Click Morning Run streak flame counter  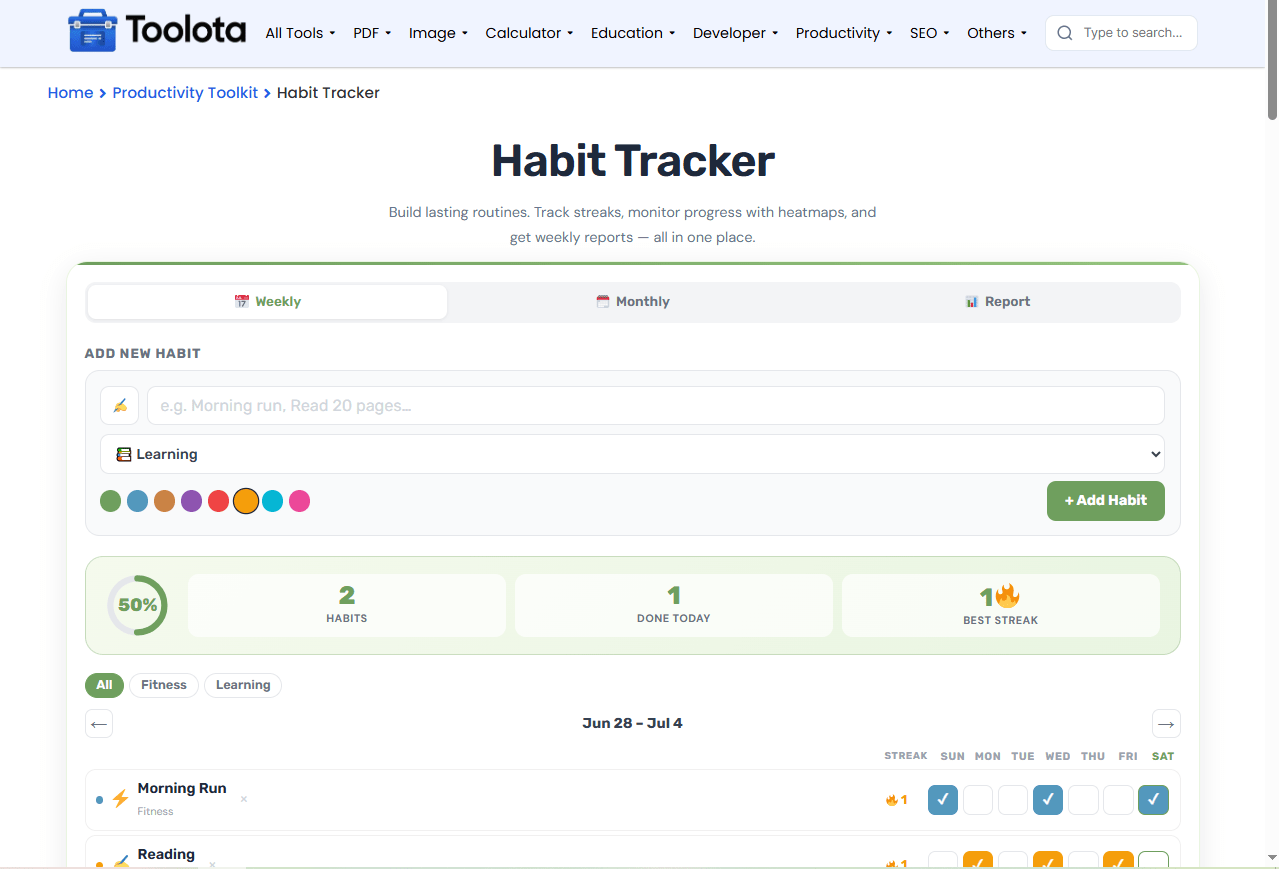click(897, 800)
